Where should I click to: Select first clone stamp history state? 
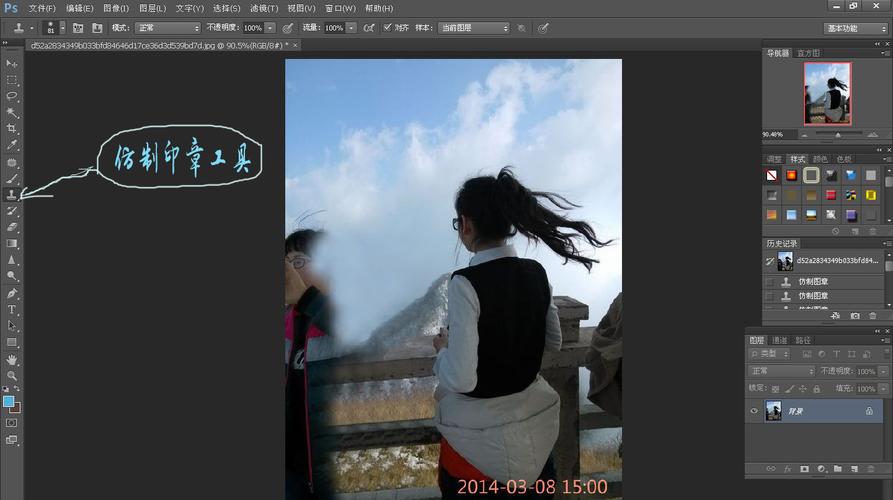824,281
